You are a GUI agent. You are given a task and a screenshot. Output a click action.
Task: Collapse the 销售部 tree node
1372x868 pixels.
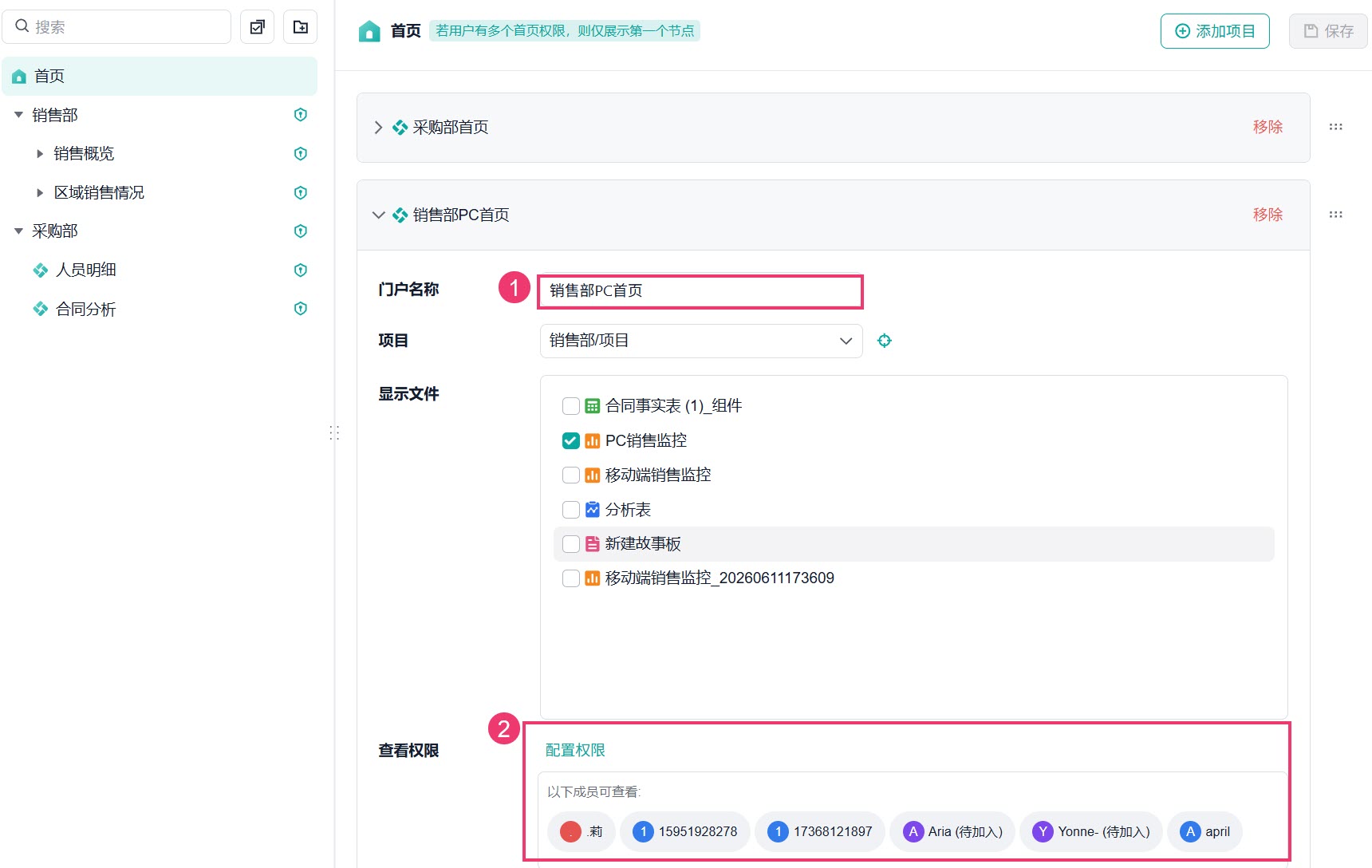point(18,115)
